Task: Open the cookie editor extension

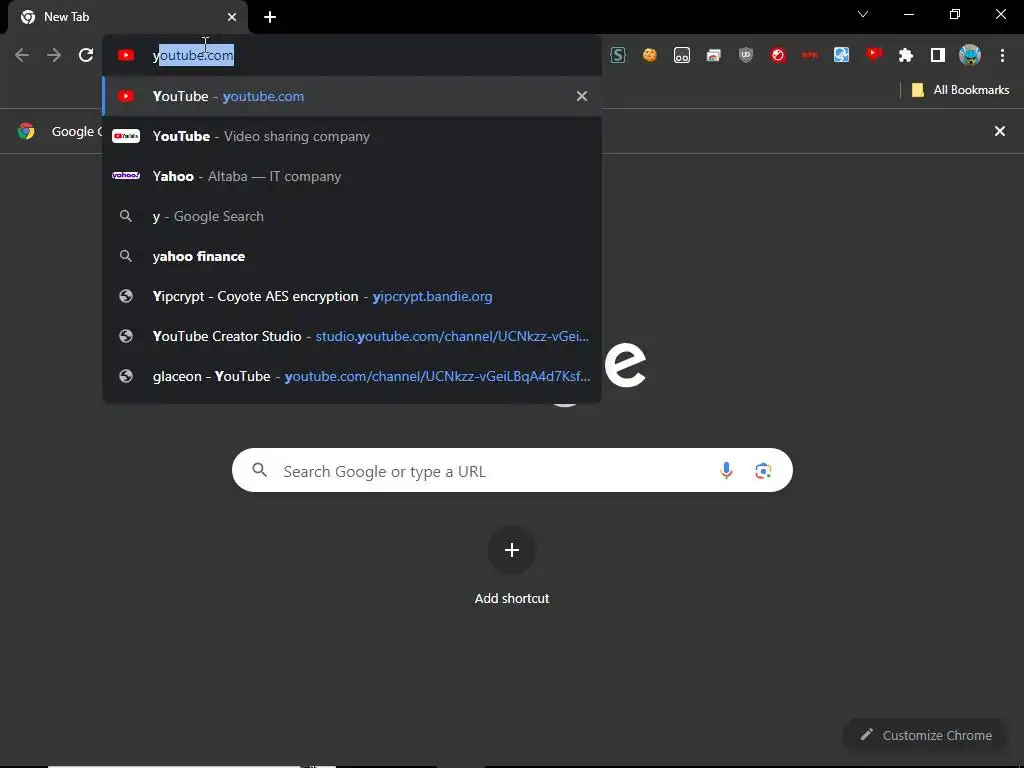Action: [x=650, y=56]
